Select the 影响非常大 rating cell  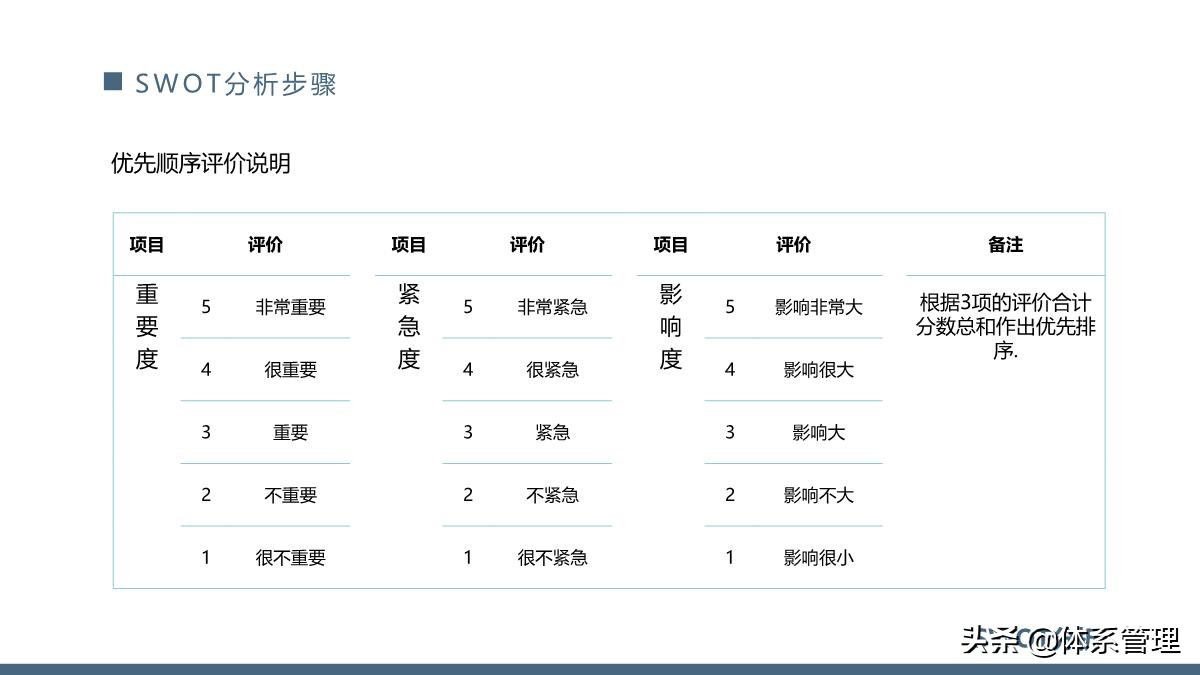[x=818, y=307]
